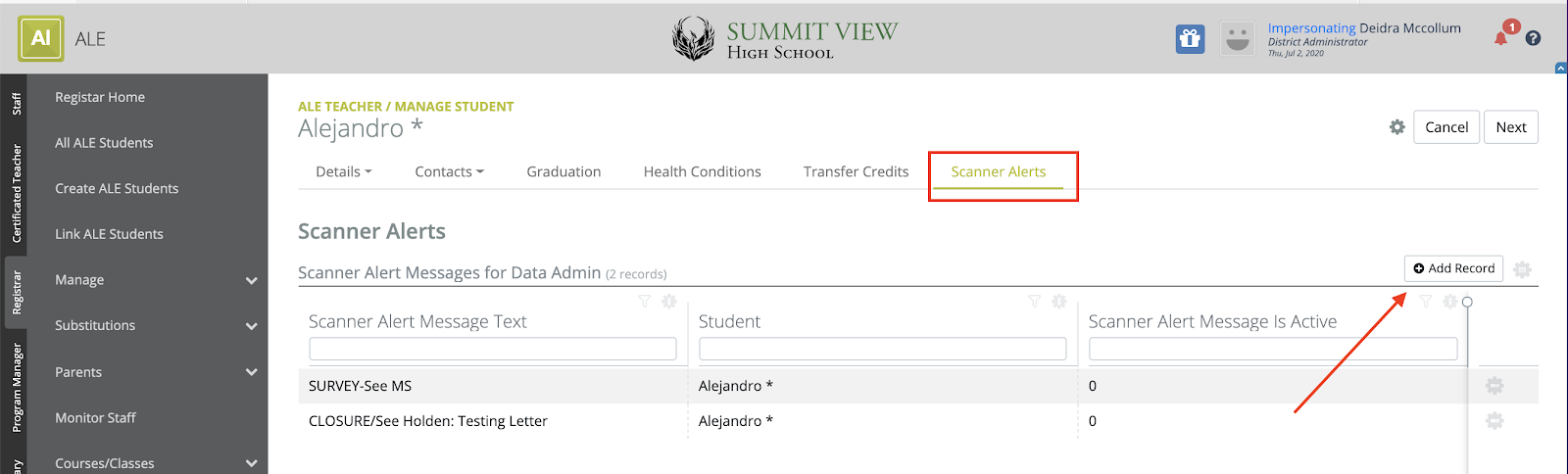1568x474 pixels.
Task: Click the ALE app logo icon
Action: 40,39
